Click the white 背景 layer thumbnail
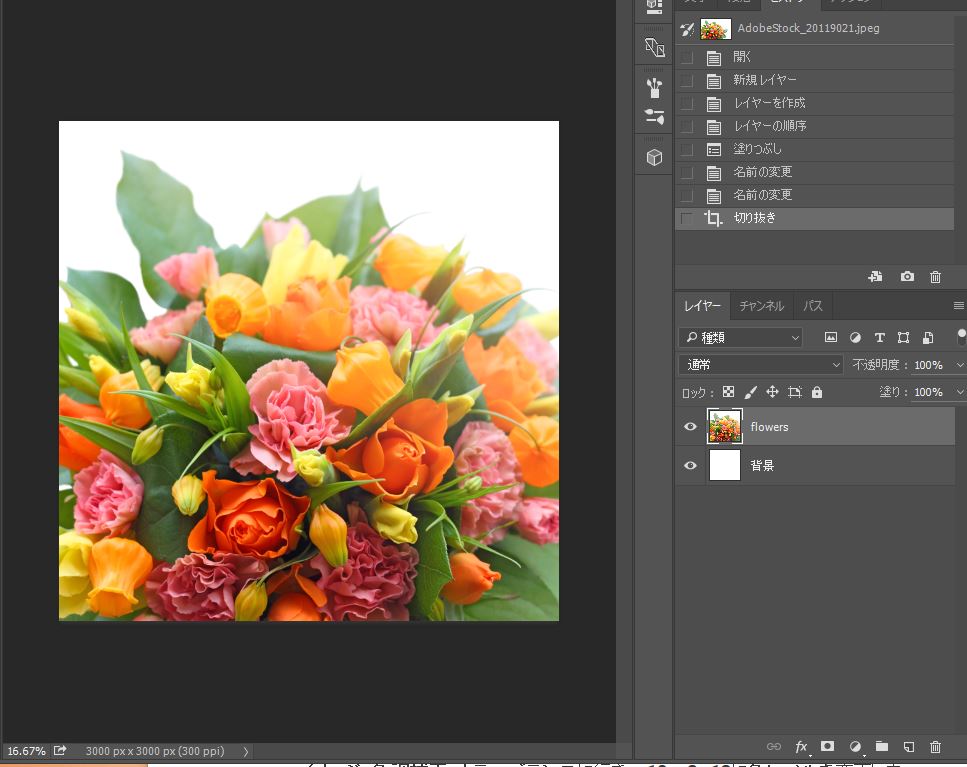 point(725,465)
